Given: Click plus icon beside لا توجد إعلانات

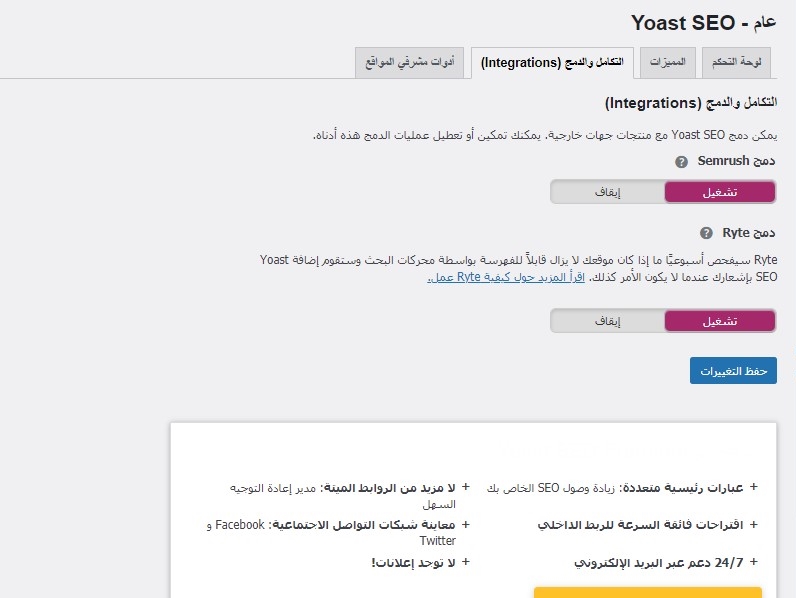Looking at the screenshot, I should coord(465,562).
